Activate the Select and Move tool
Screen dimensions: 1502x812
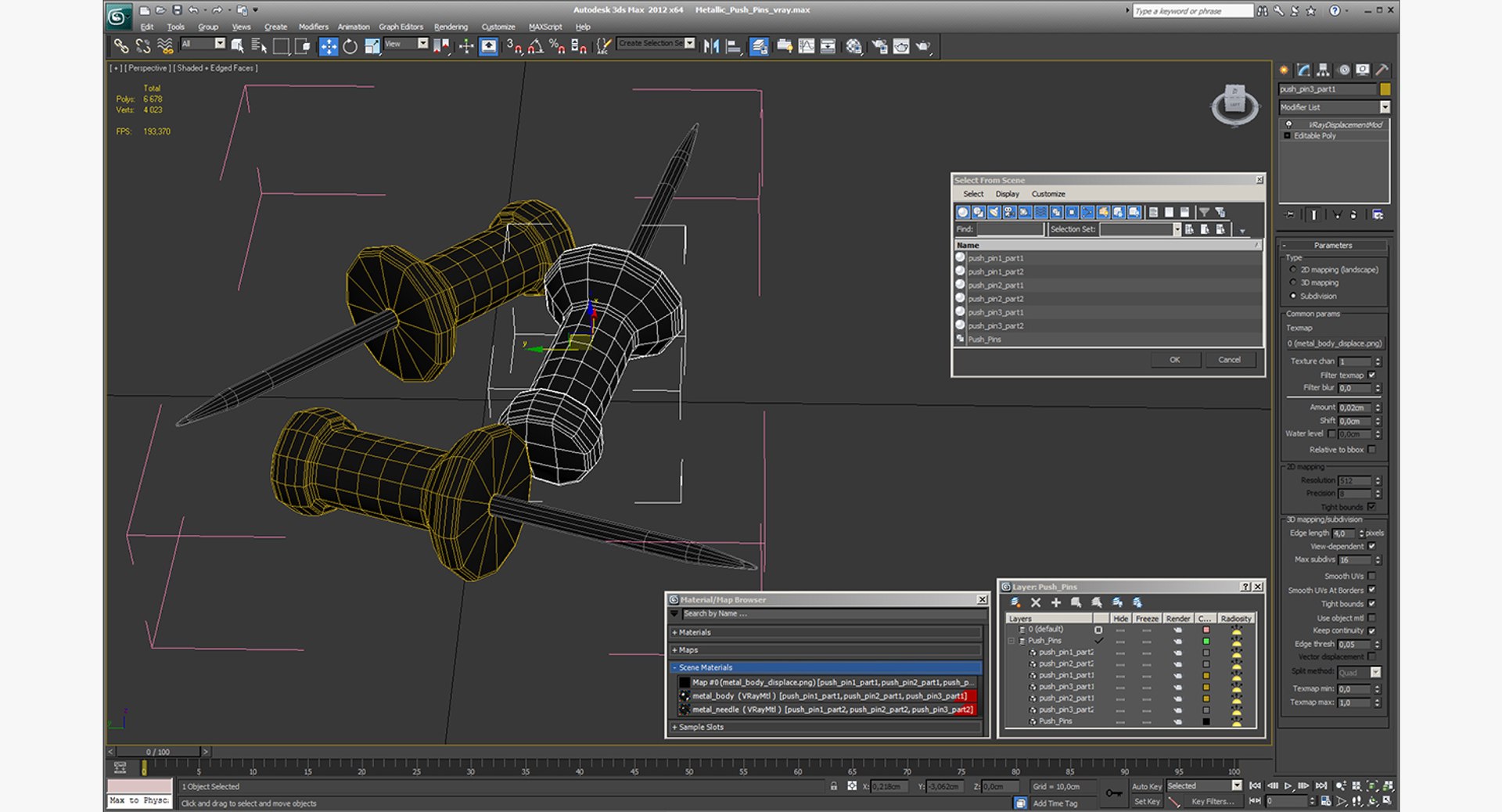coord(329,47)
